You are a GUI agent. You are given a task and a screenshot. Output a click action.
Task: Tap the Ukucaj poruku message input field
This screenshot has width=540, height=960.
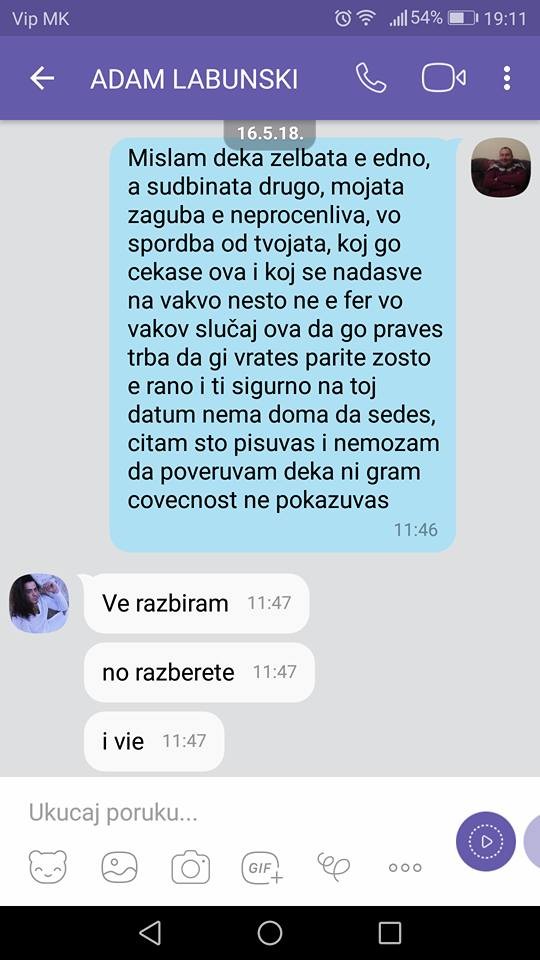coord(239,813)
